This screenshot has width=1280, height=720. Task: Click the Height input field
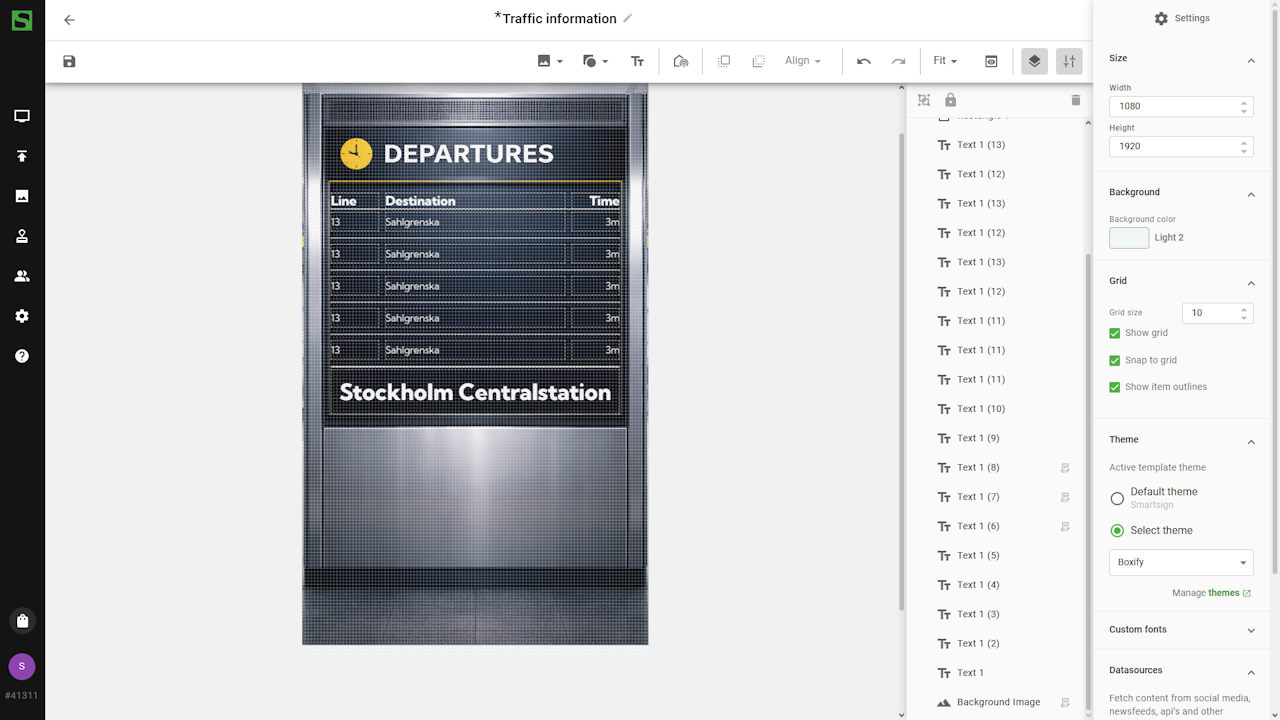pyautogui.click(x=1181, y=146)
